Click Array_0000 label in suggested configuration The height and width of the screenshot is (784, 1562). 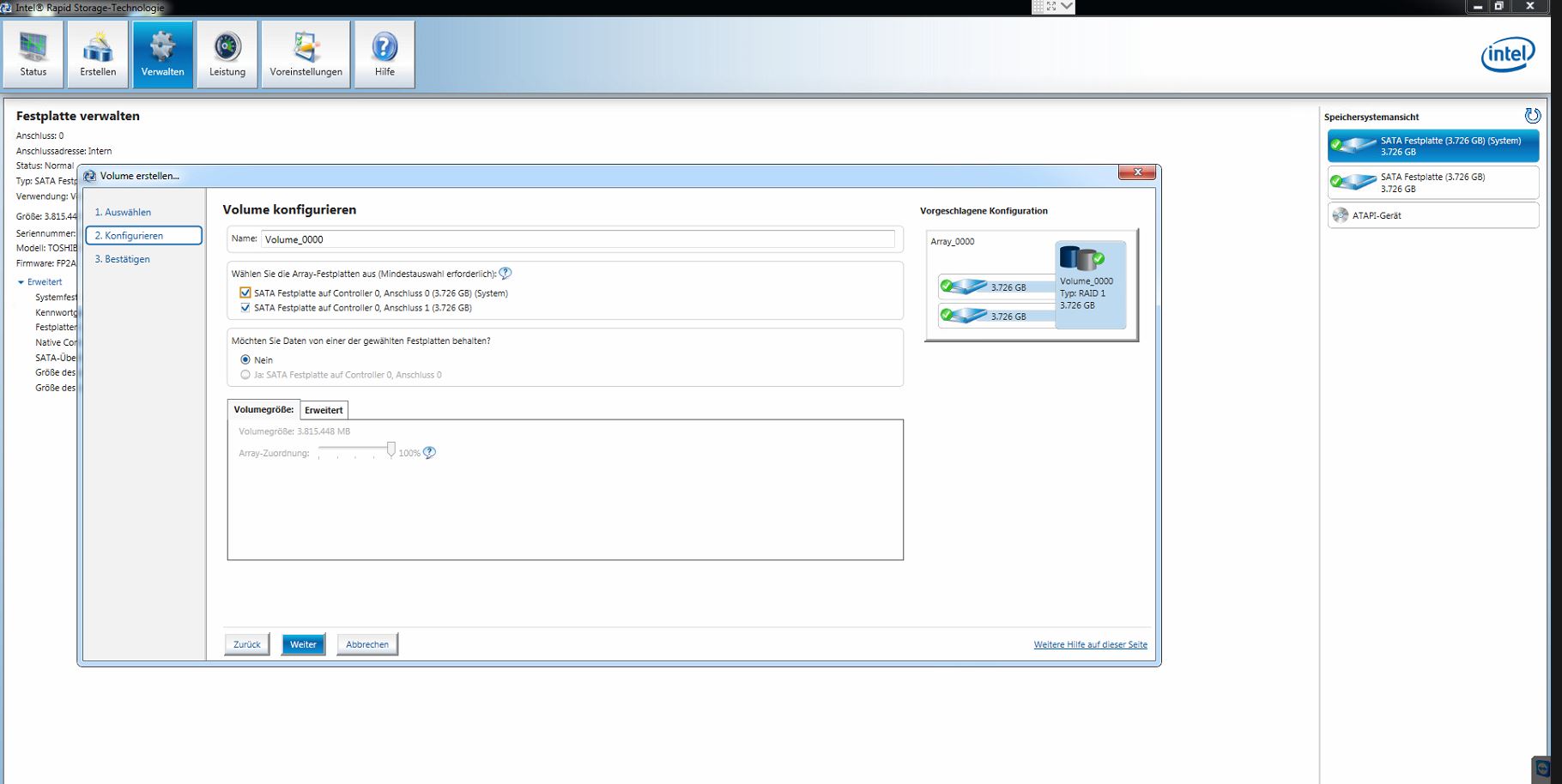(953, 241)
